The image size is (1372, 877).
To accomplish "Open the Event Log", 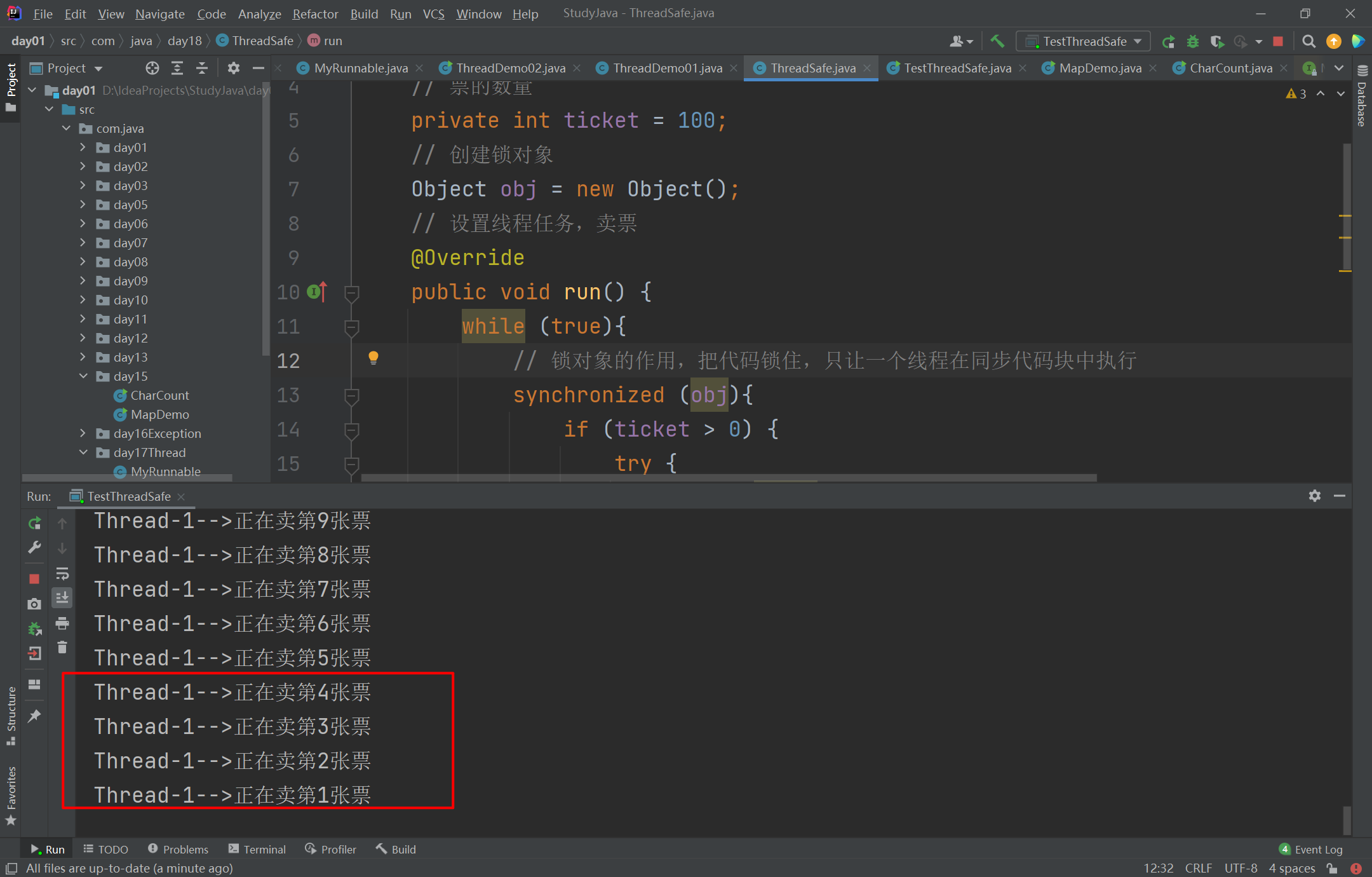I will coord(1311,849).
